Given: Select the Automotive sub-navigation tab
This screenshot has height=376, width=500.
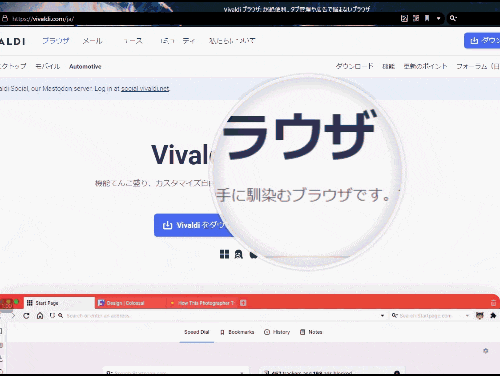Looking at the screenshot, I should 85,66.
